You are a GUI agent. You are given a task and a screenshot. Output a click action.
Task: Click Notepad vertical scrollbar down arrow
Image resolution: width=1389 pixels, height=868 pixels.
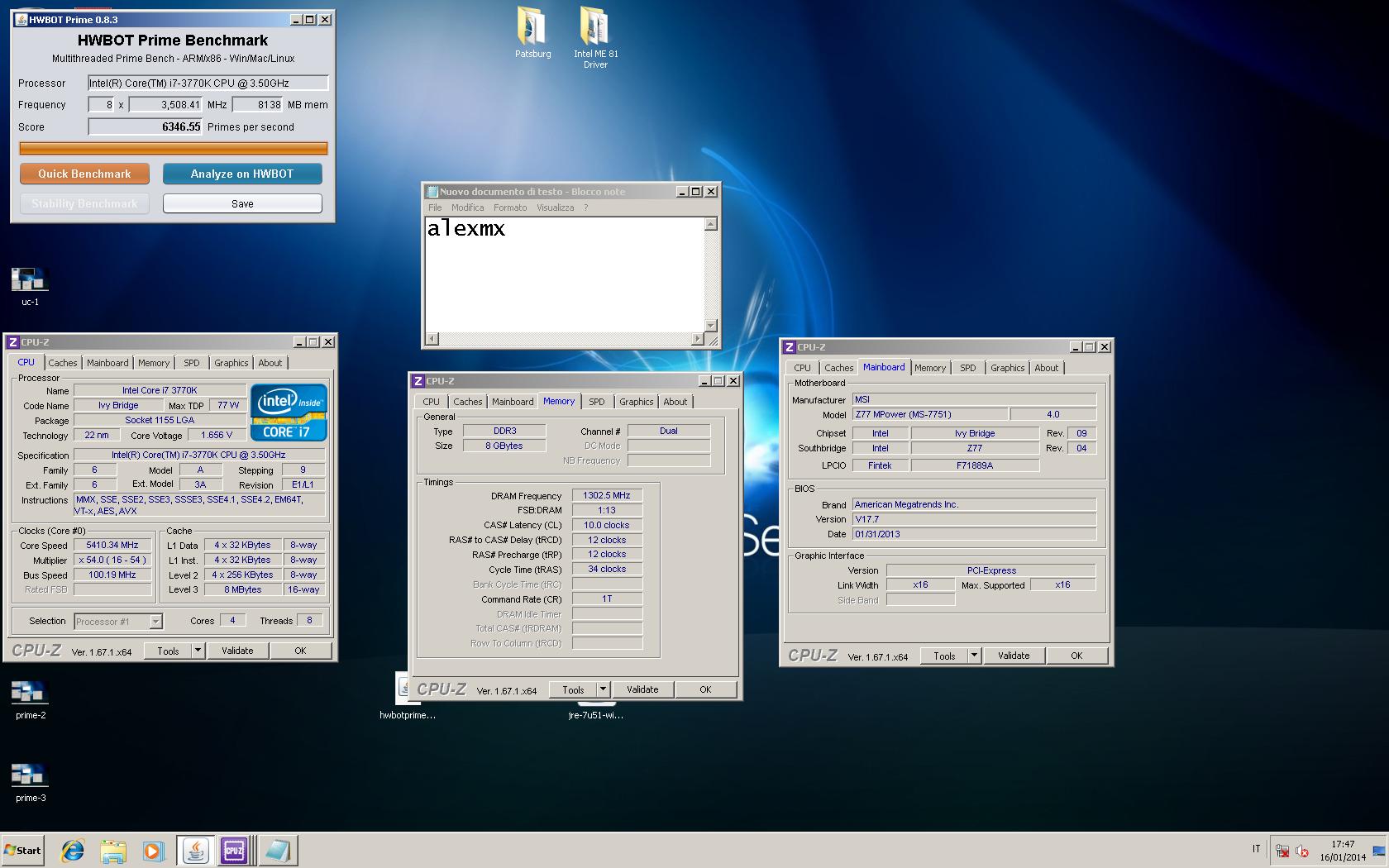[711, 326]
